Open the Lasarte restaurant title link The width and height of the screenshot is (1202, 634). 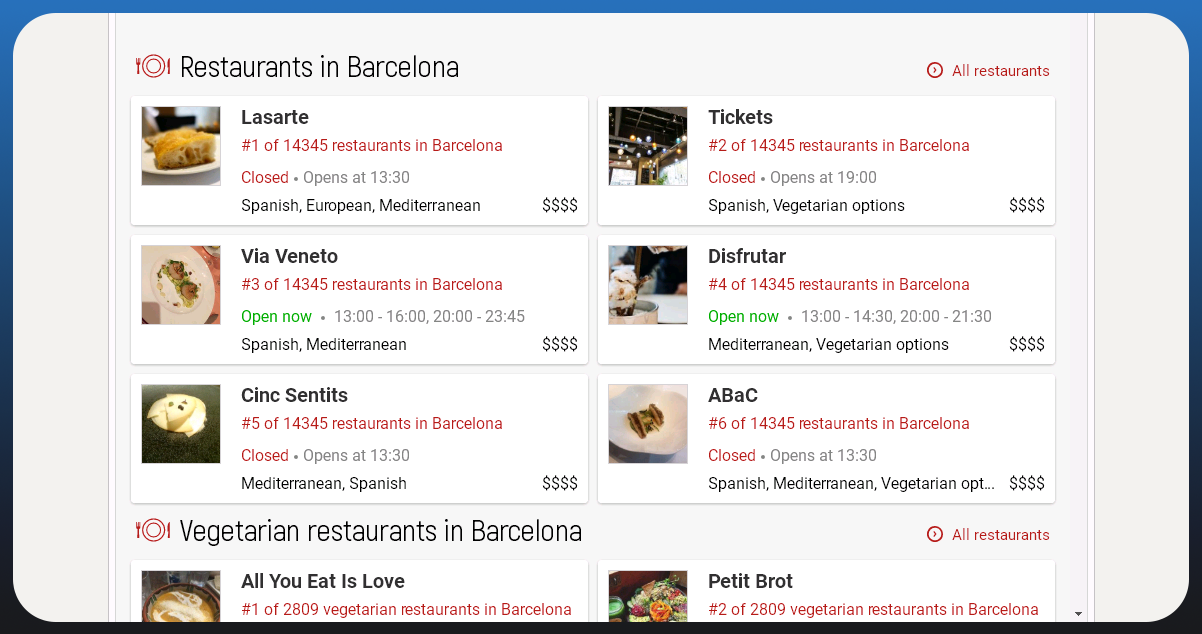click(275, 117)
